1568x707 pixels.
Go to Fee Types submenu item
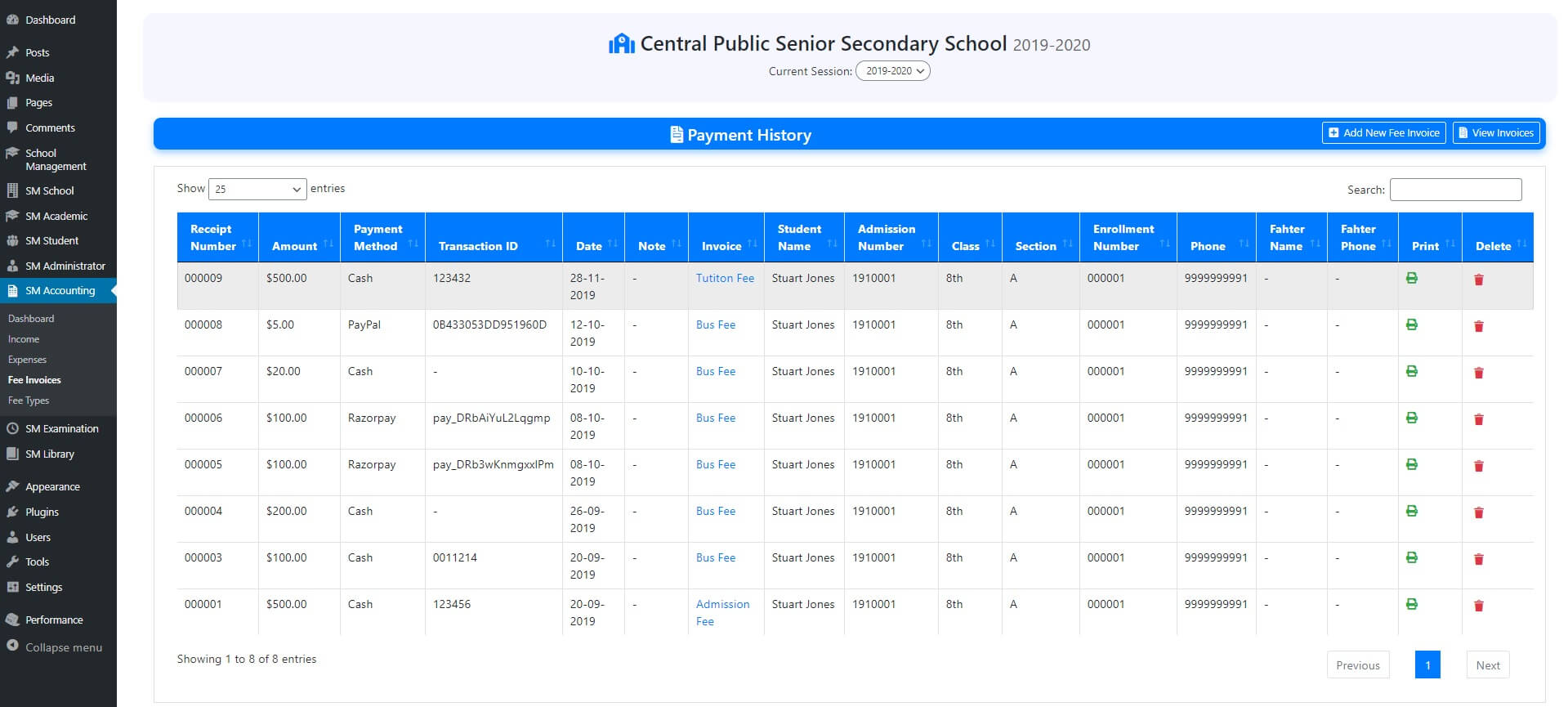[x=29, y=400]
